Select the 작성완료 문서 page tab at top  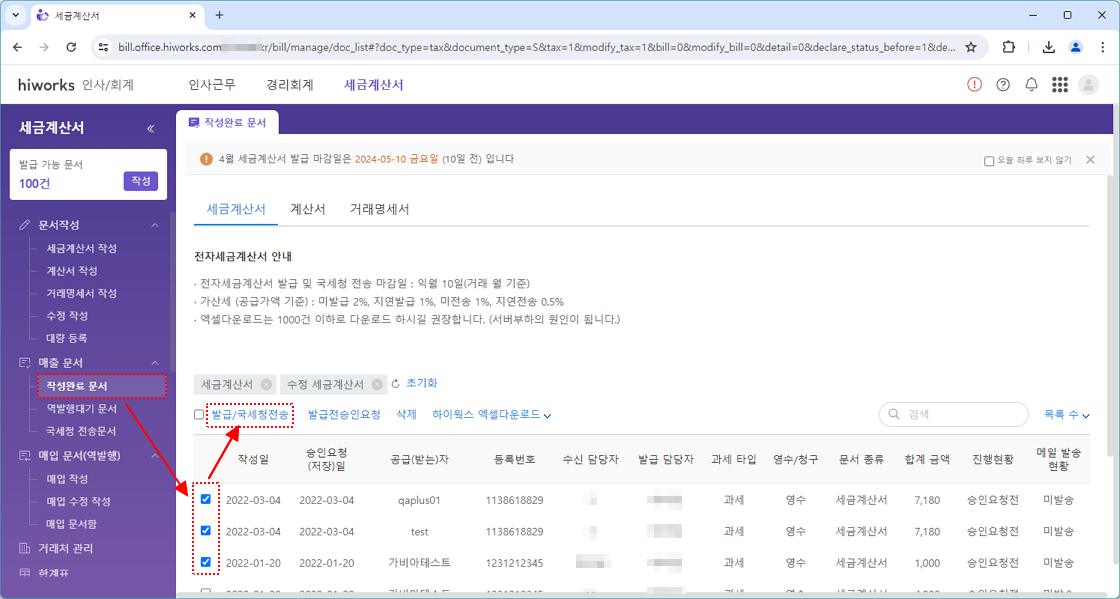click(227, 123)
